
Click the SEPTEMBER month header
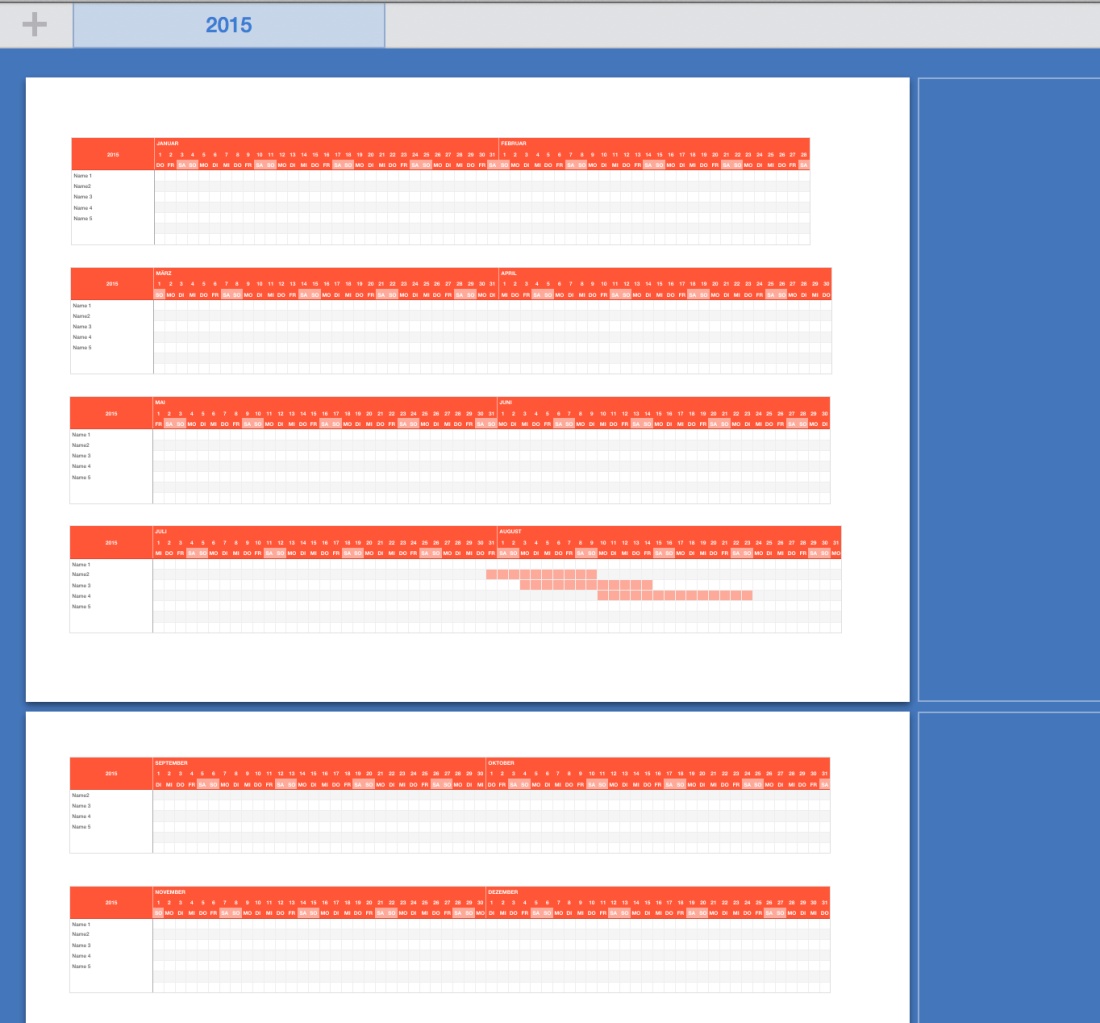pyautogui.click(x=170, y=762)
